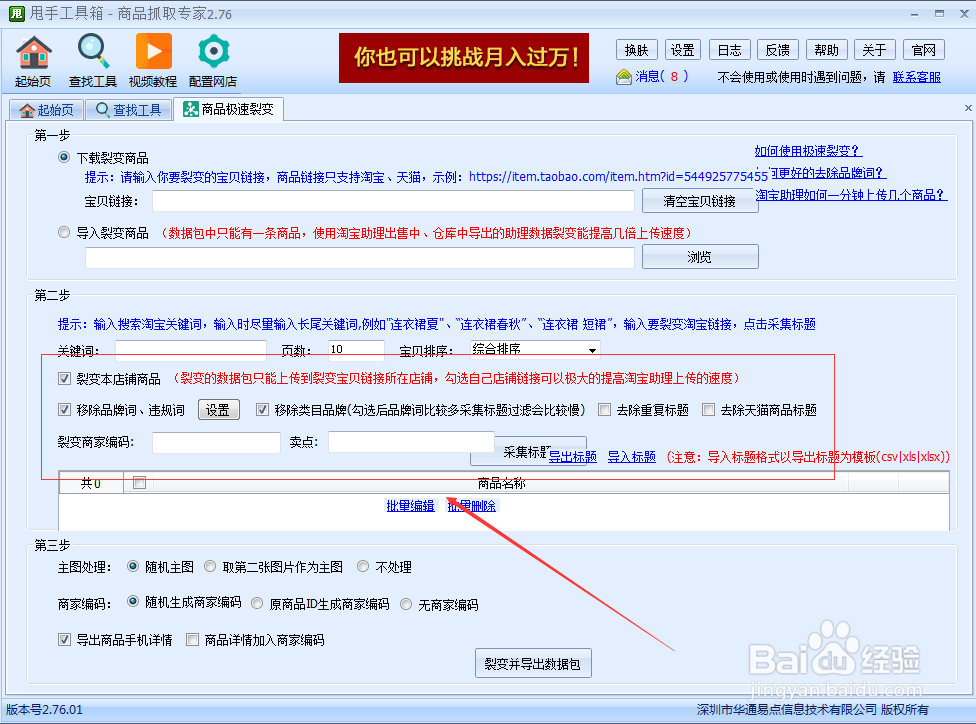Viewport: 976px width, 724px height.
Task: Open 设置 in the top bar
Action: [x=683, y=50]
